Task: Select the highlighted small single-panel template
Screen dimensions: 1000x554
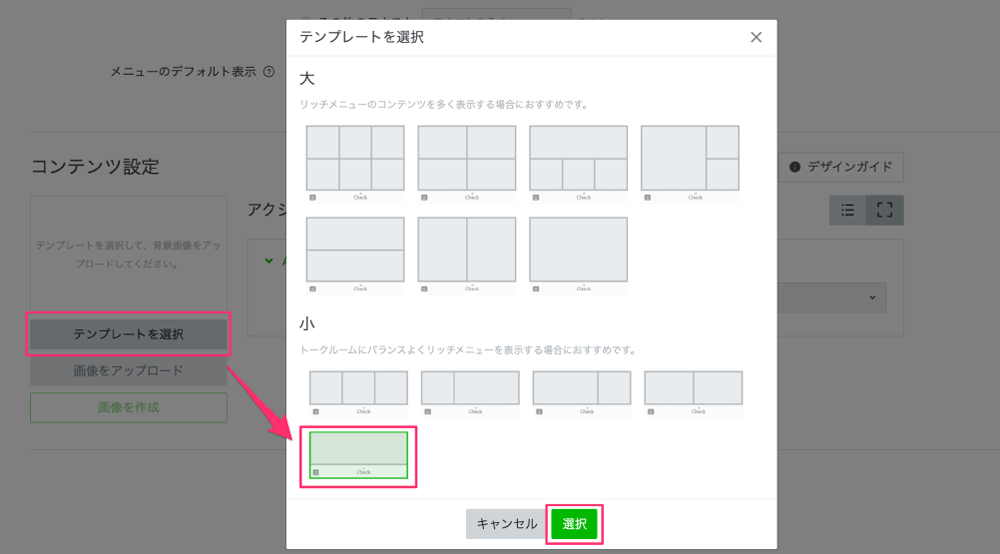Action: [358, 455]
